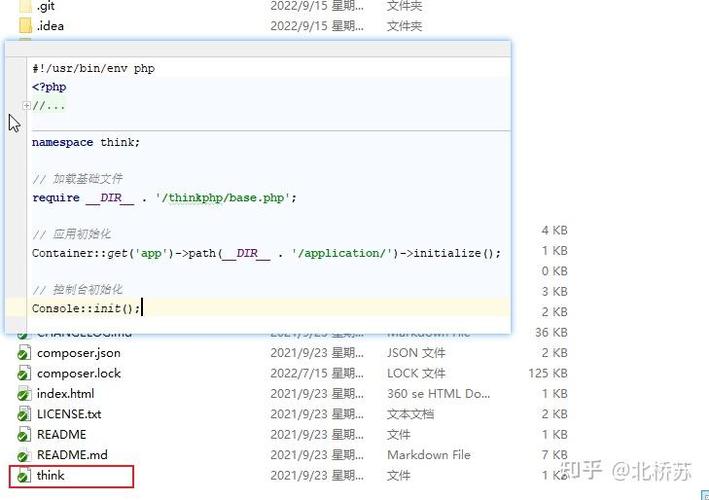Click the #!/usr/bin/env php shebang line

coord(94,68)
